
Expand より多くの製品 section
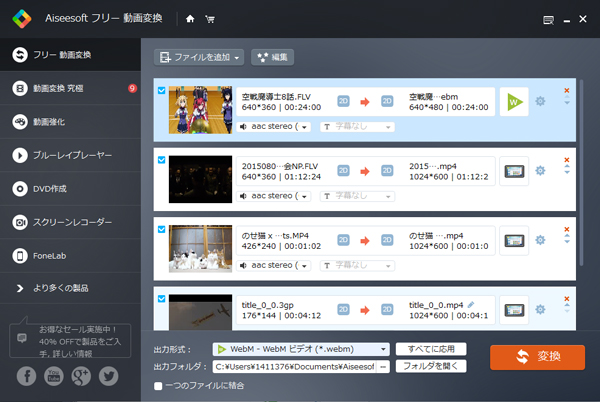coord(70,288)
